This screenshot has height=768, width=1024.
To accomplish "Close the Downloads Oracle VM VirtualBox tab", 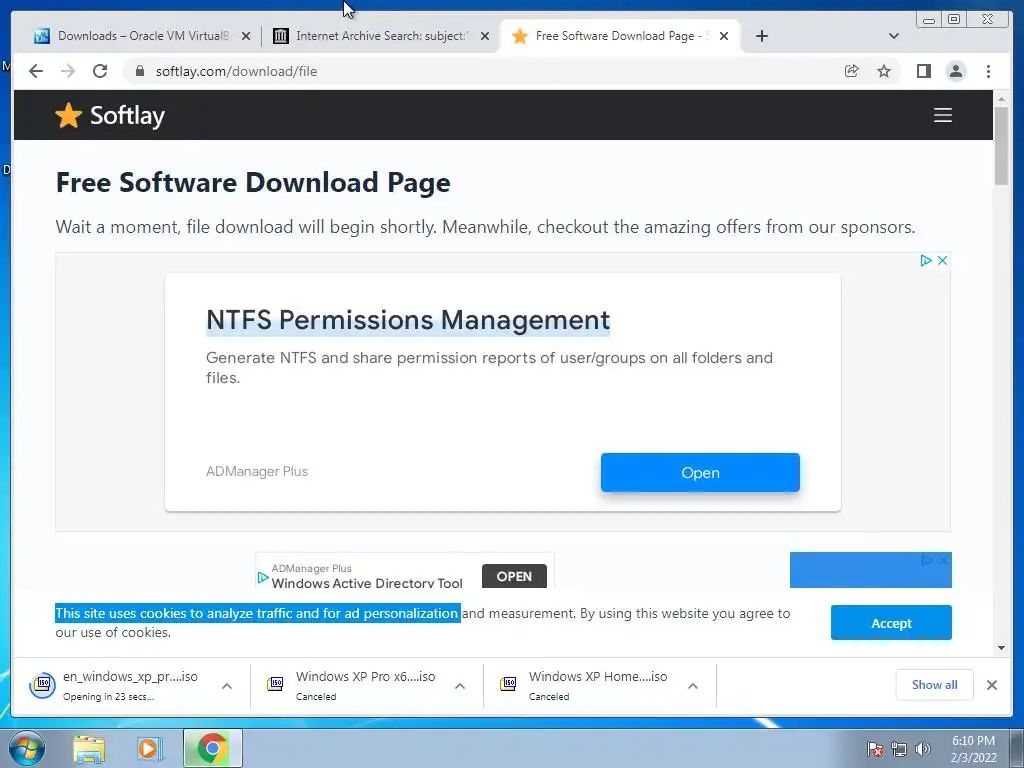I will [x=246, y=36].
